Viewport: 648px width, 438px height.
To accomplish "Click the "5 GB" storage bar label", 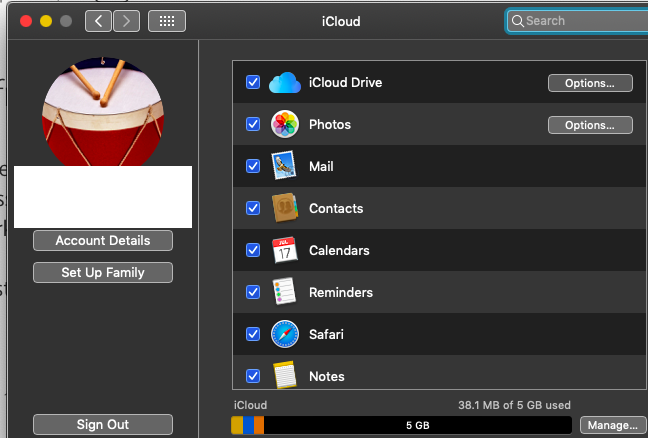I will coord(417,425).
